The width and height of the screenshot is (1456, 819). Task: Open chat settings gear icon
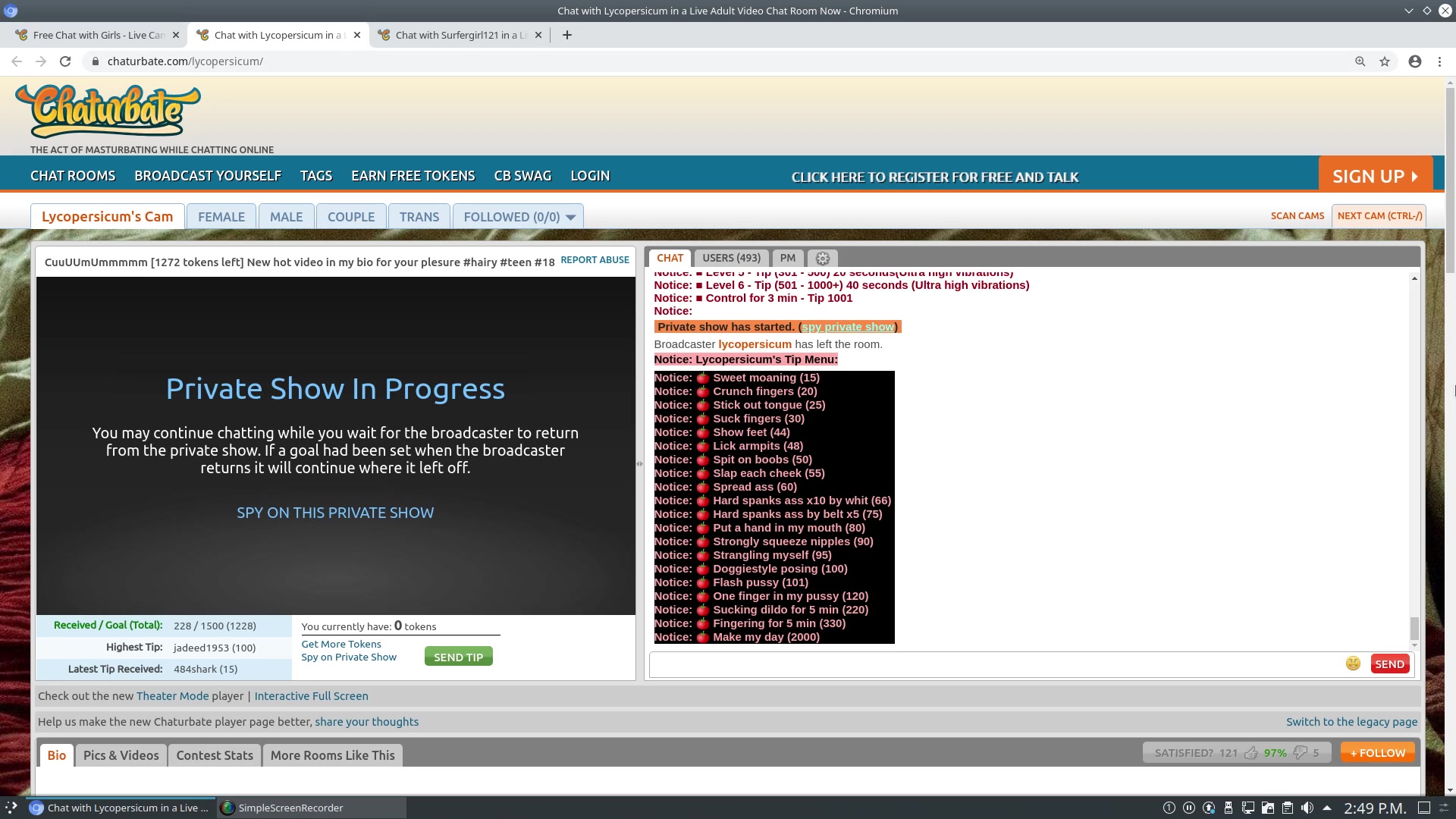pos(822,259)
